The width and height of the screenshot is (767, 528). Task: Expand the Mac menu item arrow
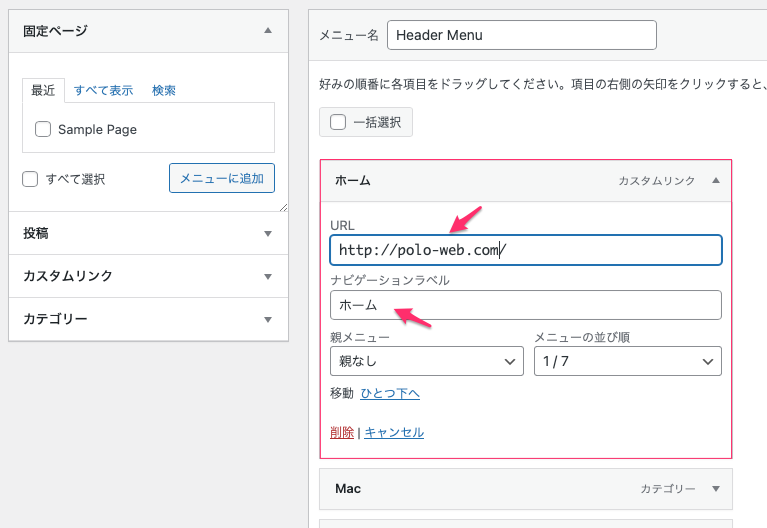click(715, 489)
